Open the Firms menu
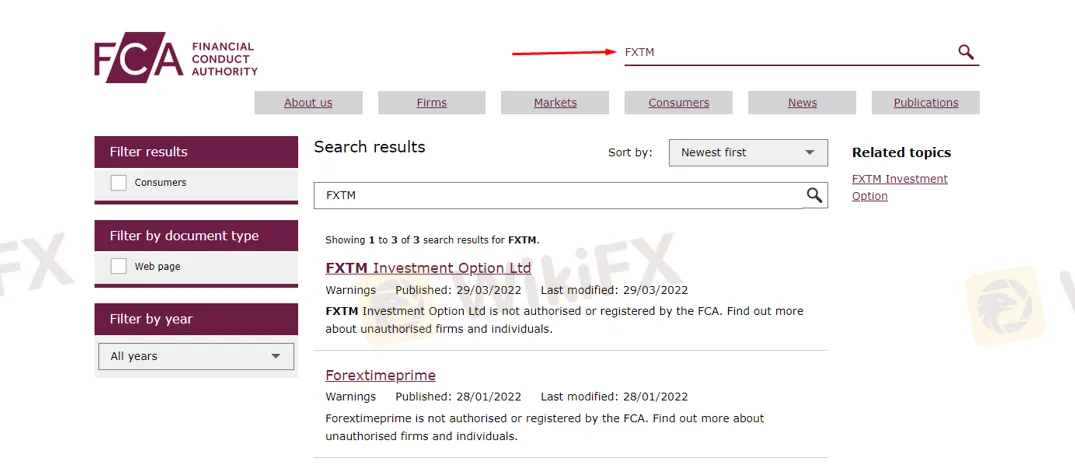Screen dimensions: 1075x470 [x=432, y=103]
